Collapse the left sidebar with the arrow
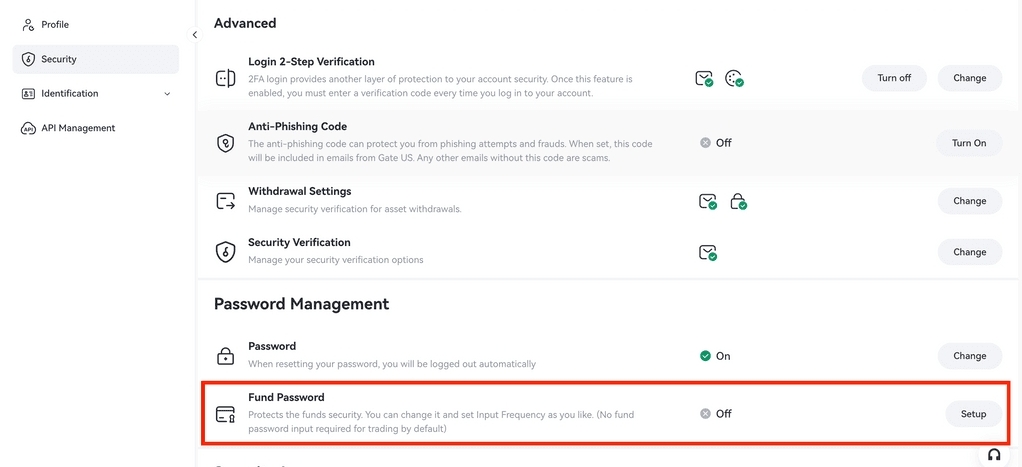Viewport: 1022px width, 467px height. tap(195, 35)
